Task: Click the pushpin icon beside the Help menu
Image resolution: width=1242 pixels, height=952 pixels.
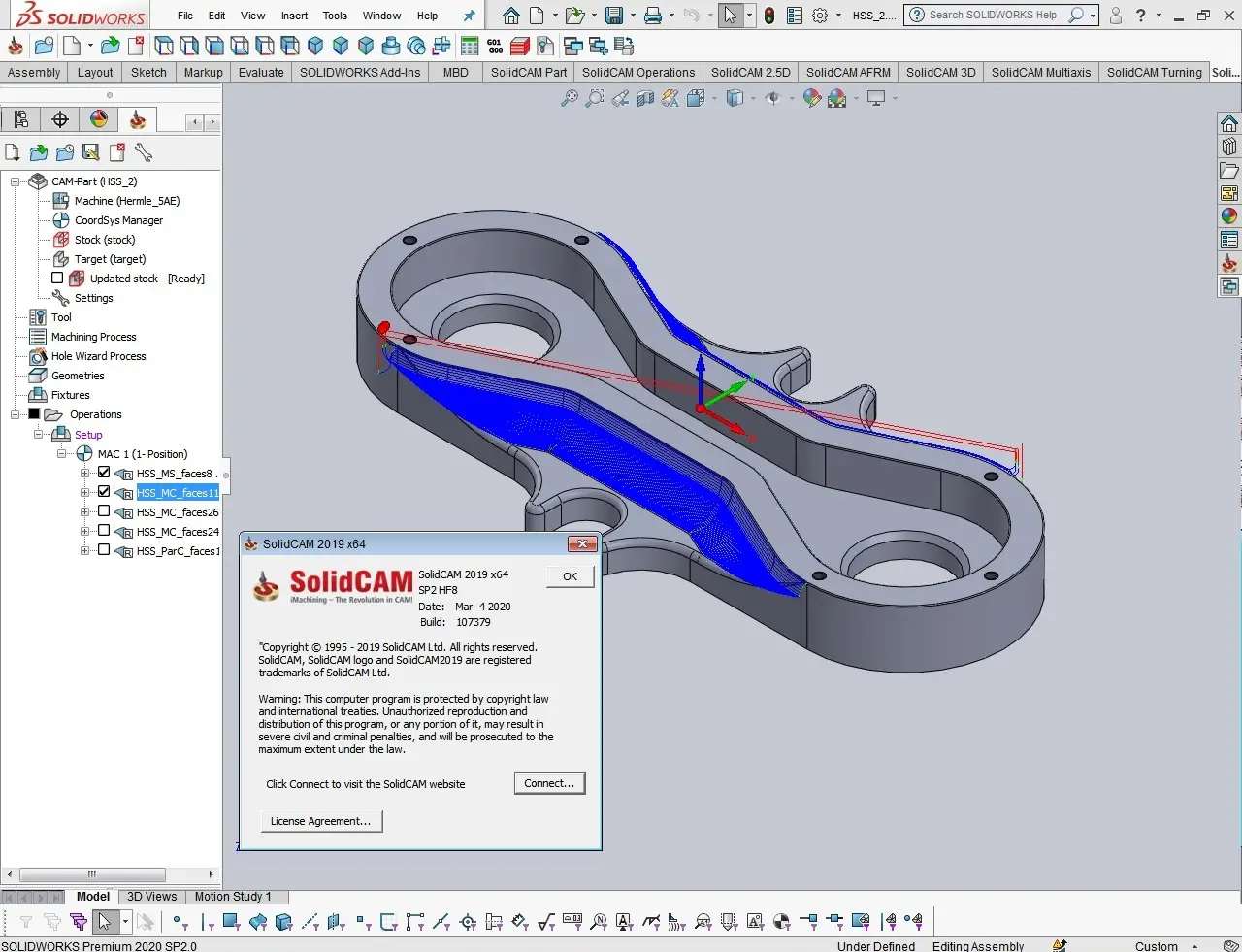Action: [470, 16]
